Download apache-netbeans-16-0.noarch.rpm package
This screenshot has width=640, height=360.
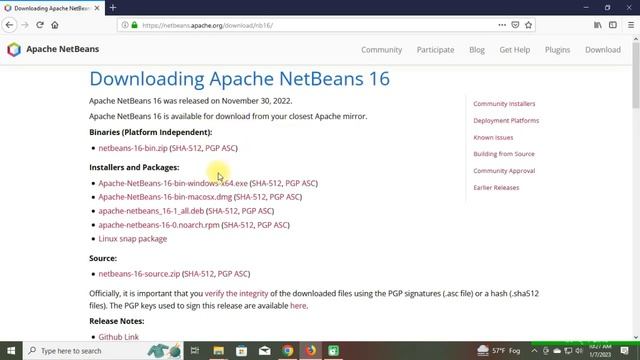coord(159,225)
